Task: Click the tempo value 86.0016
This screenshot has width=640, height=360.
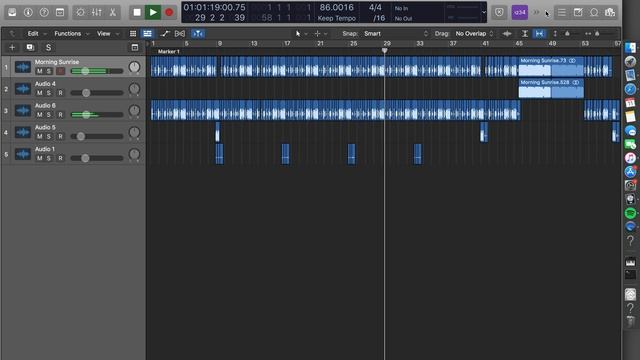Action: point(336,7)
